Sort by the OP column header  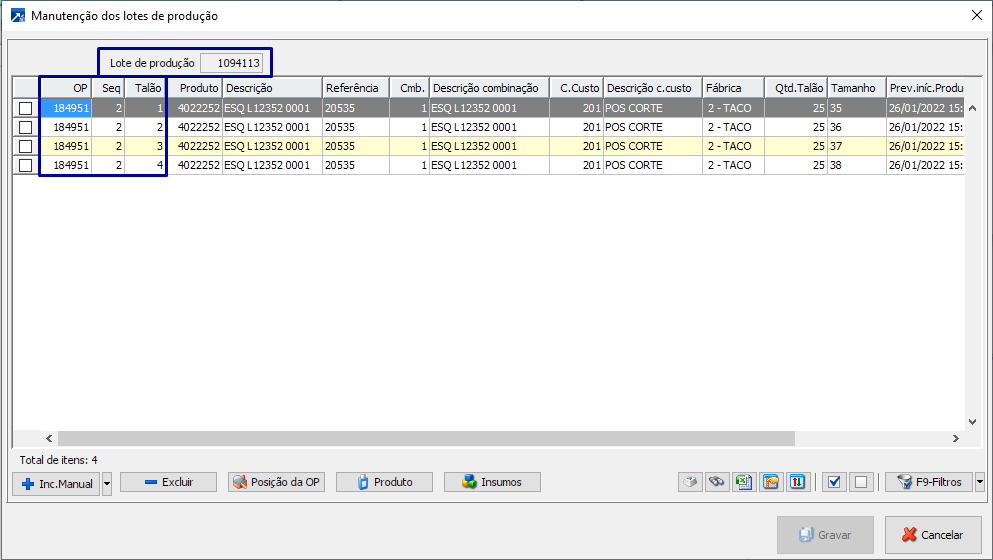(66, 88)
